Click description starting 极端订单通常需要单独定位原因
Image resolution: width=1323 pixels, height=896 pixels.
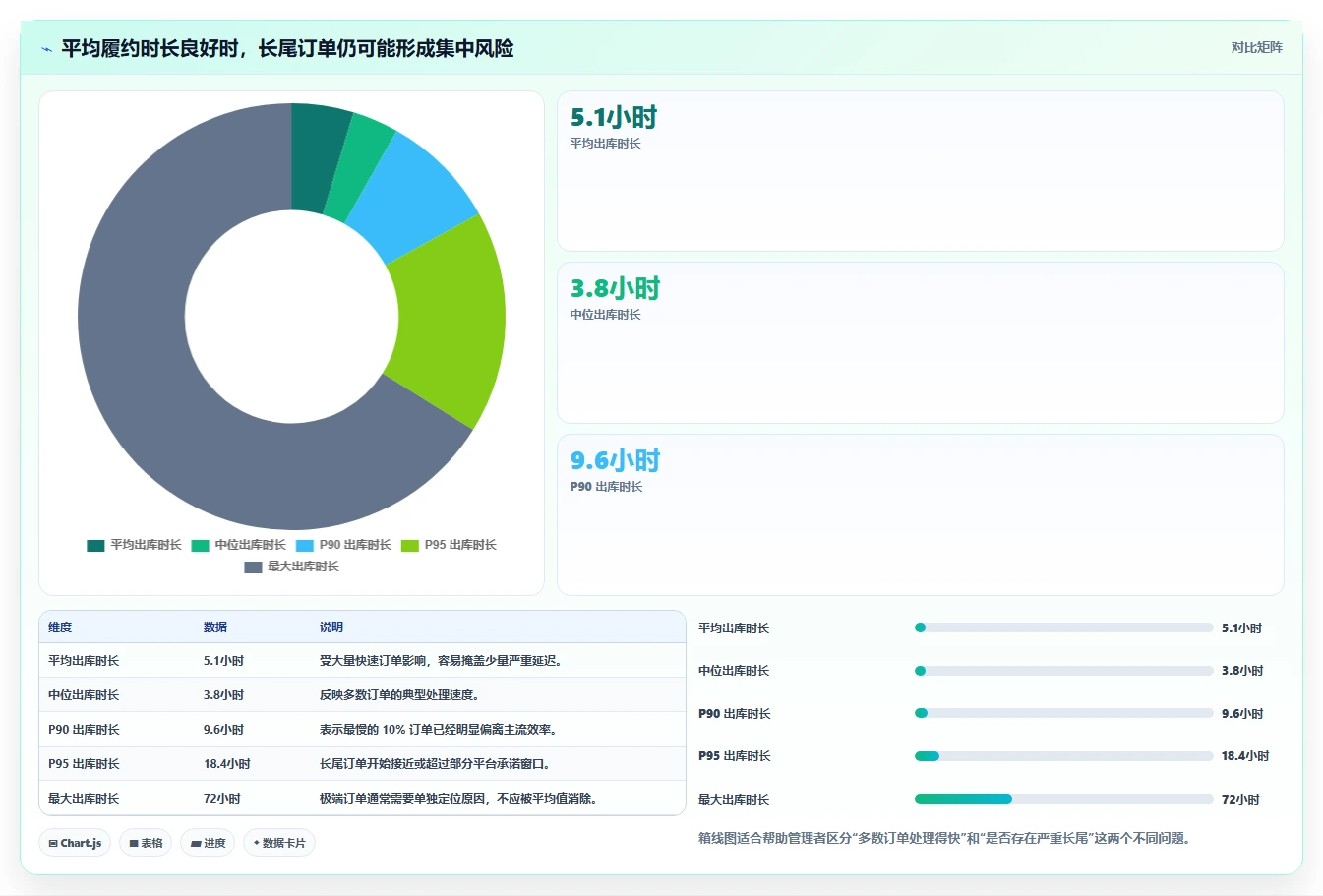coord(460,799)
